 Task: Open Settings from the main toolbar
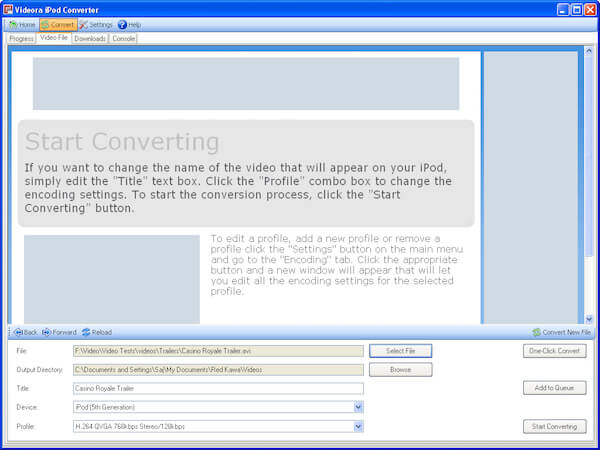click(96, 25)
